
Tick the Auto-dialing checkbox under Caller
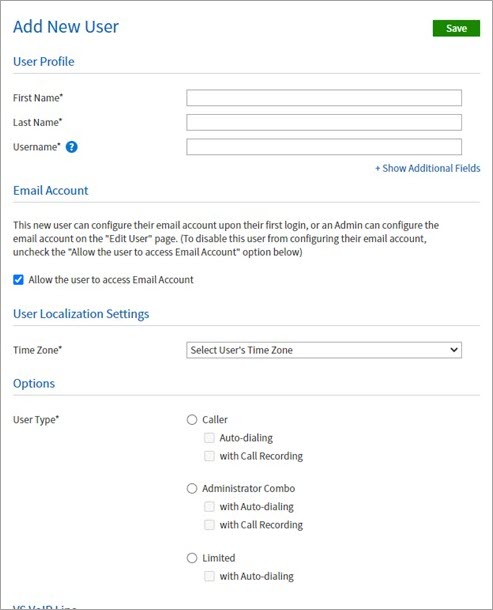209,438
